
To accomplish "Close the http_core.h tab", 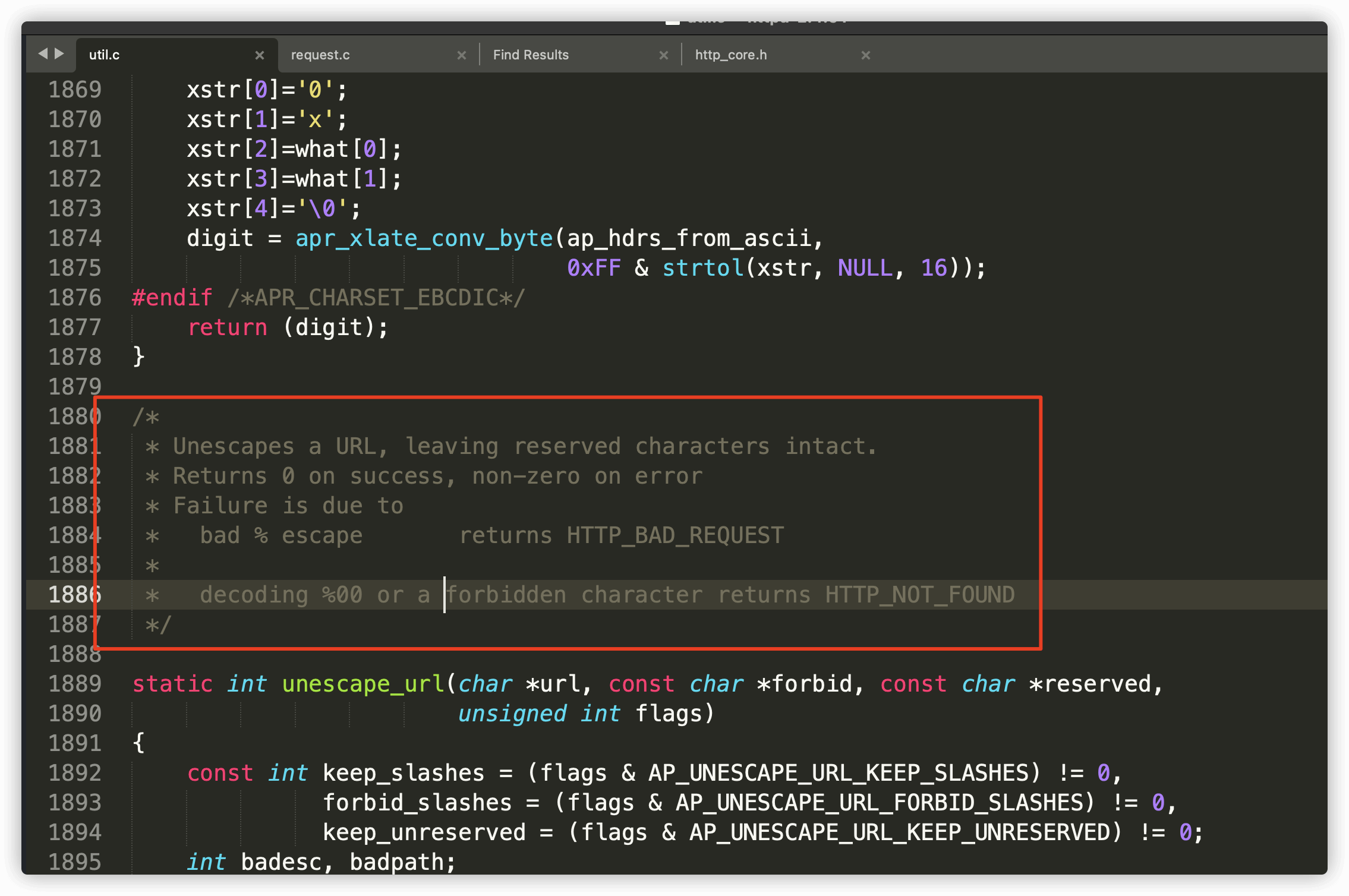I will 865,55.
